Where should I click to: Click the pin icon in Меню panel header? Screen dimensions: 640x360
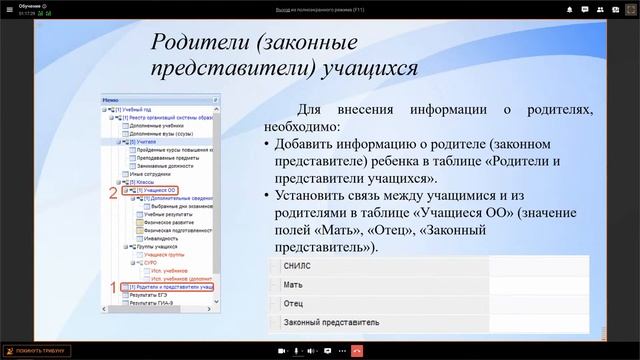pos(215,100)
